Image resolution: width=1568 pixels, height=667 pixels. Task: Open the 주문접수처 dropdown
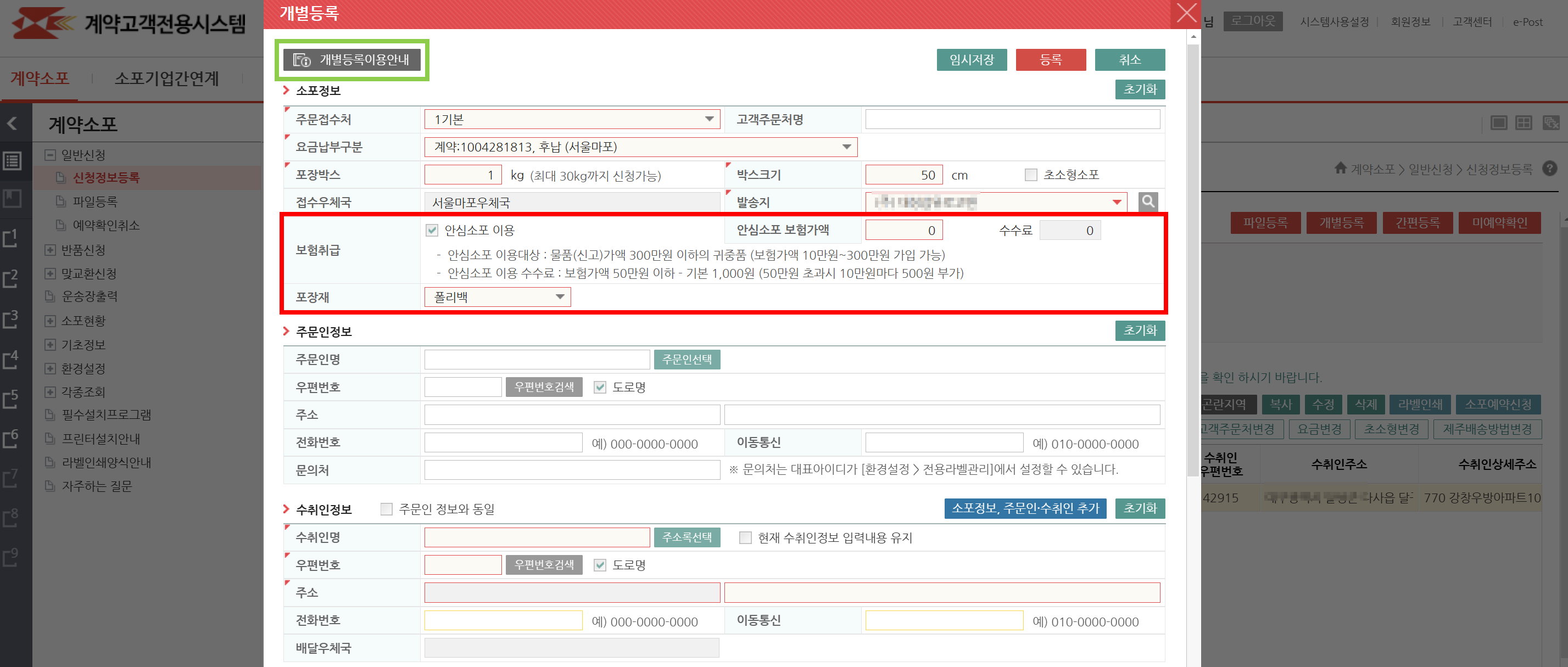[x=572, y=119]
